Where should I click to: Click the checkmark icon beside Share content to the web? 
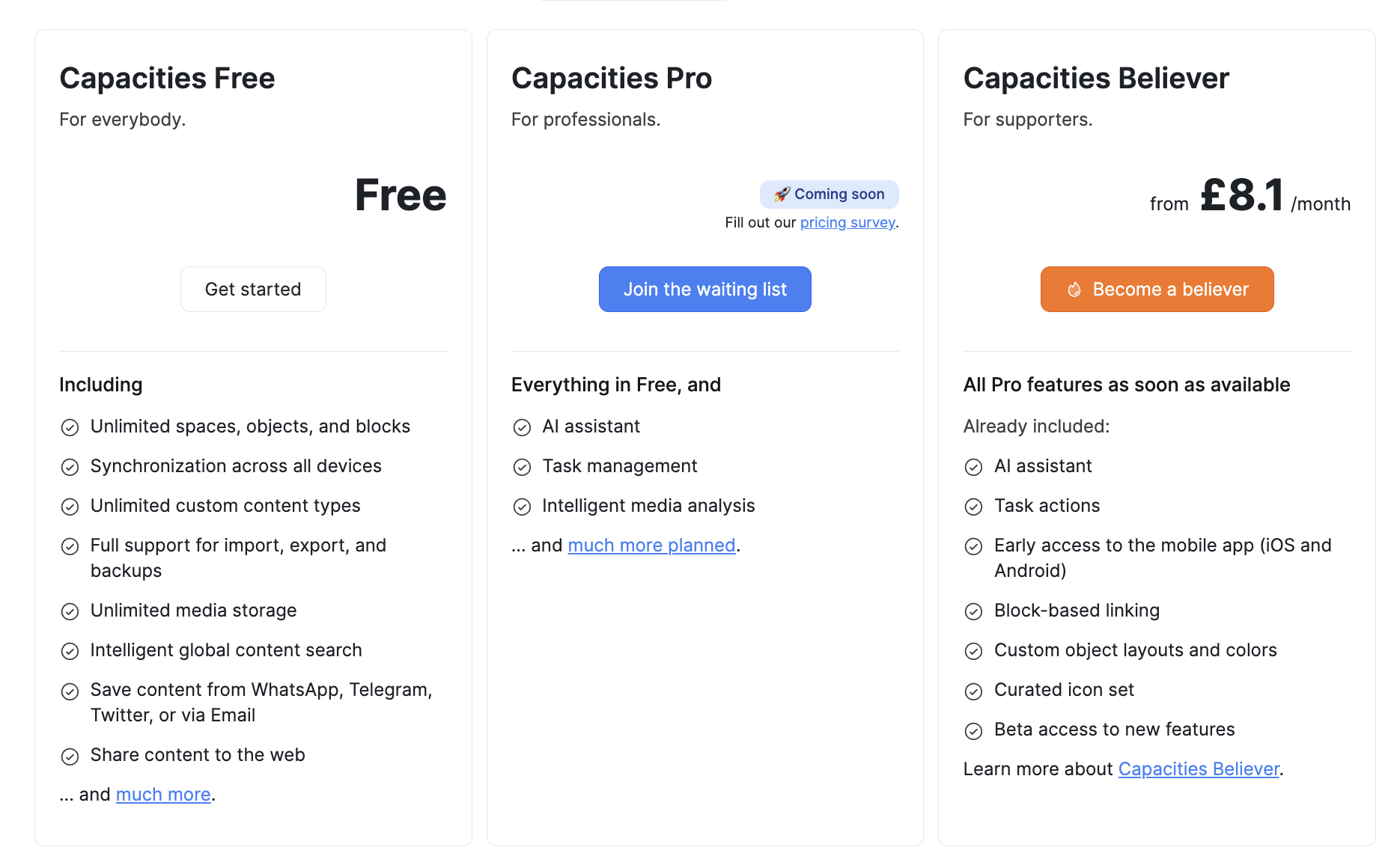pos(70,756)
